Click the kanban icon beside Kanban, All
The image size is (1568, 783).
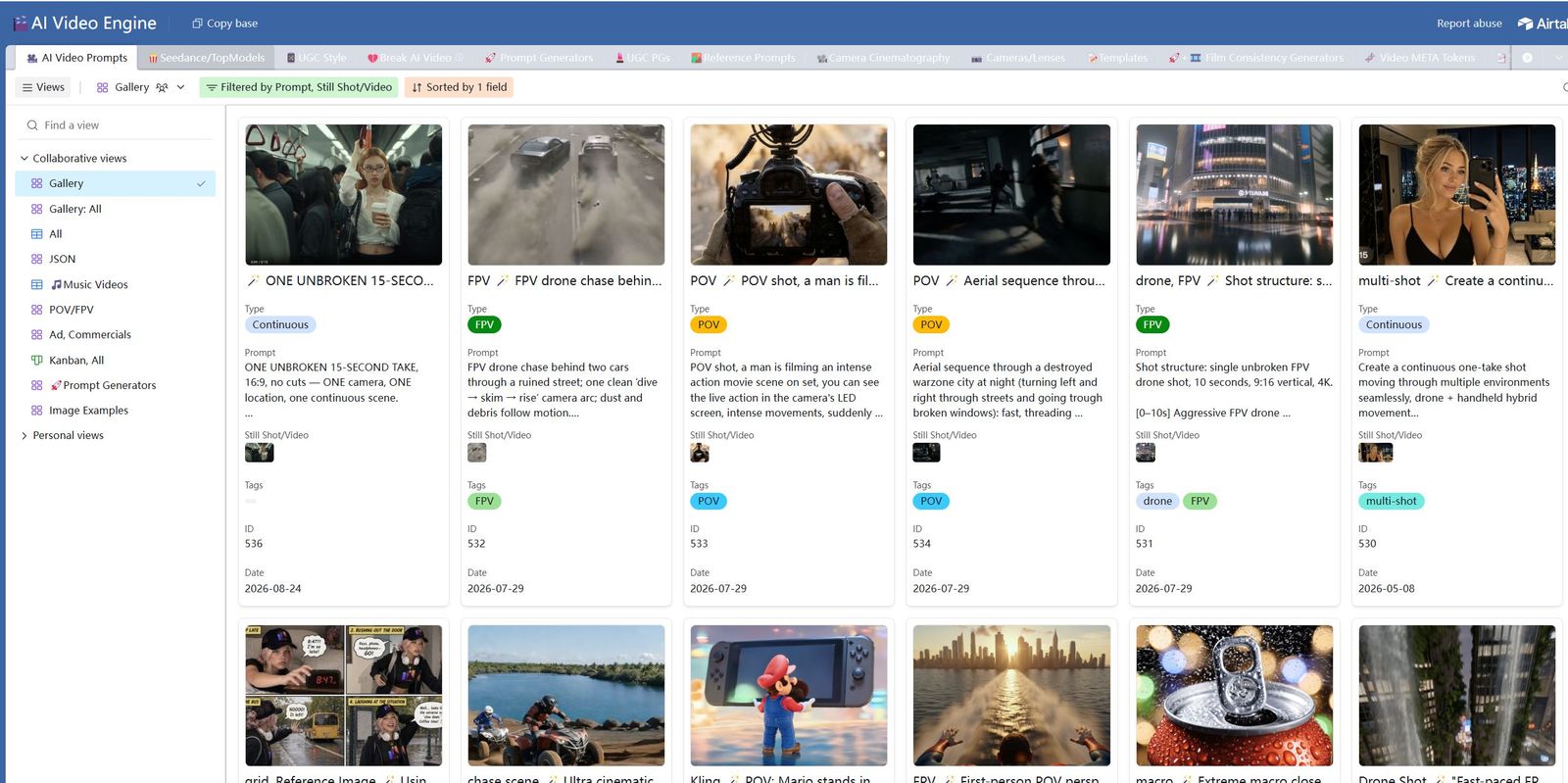tap(37, 361)
